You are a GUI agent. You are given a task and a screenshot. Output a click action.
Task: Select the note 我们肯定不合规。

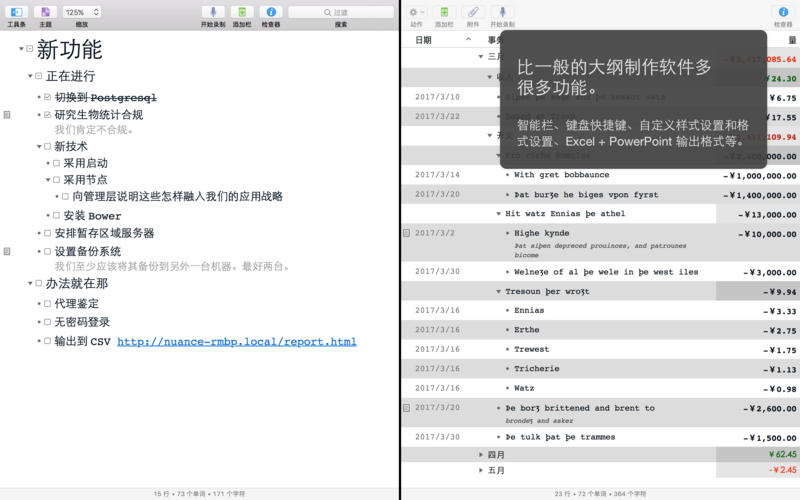[95, 130]
